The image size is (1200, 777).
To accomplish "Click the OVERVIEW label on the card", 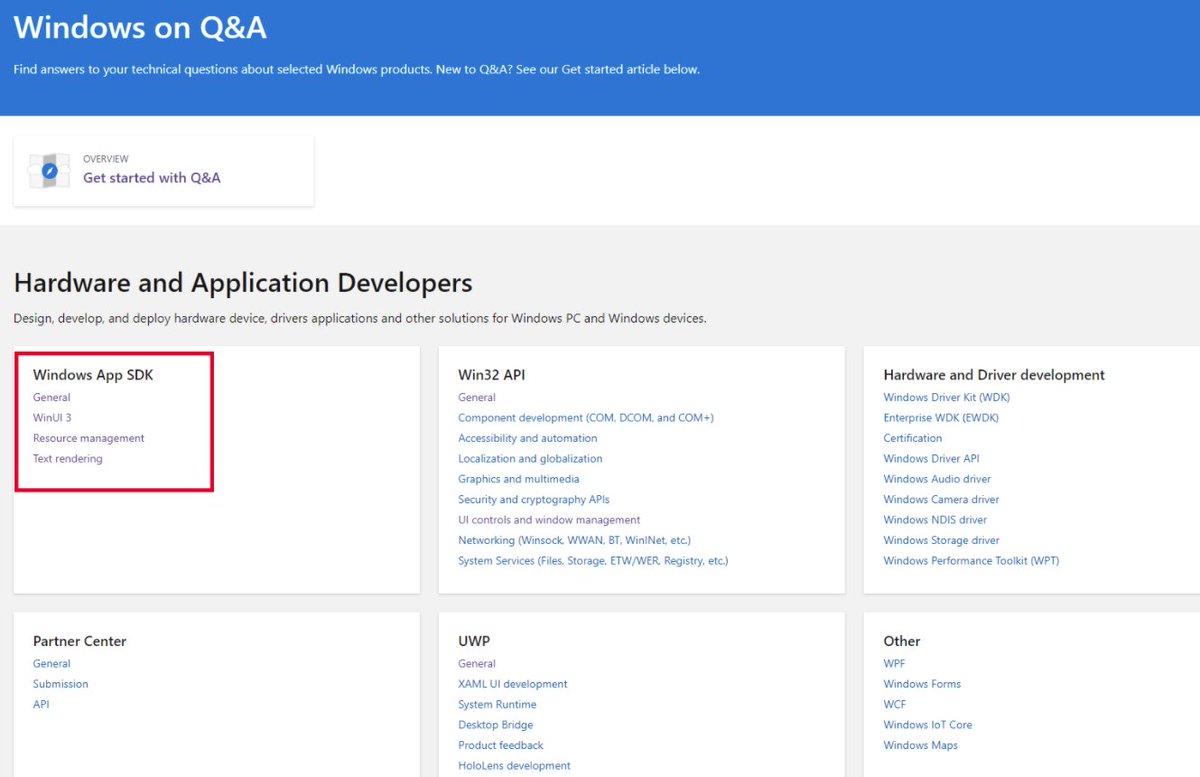I will [x=106, y=159].
